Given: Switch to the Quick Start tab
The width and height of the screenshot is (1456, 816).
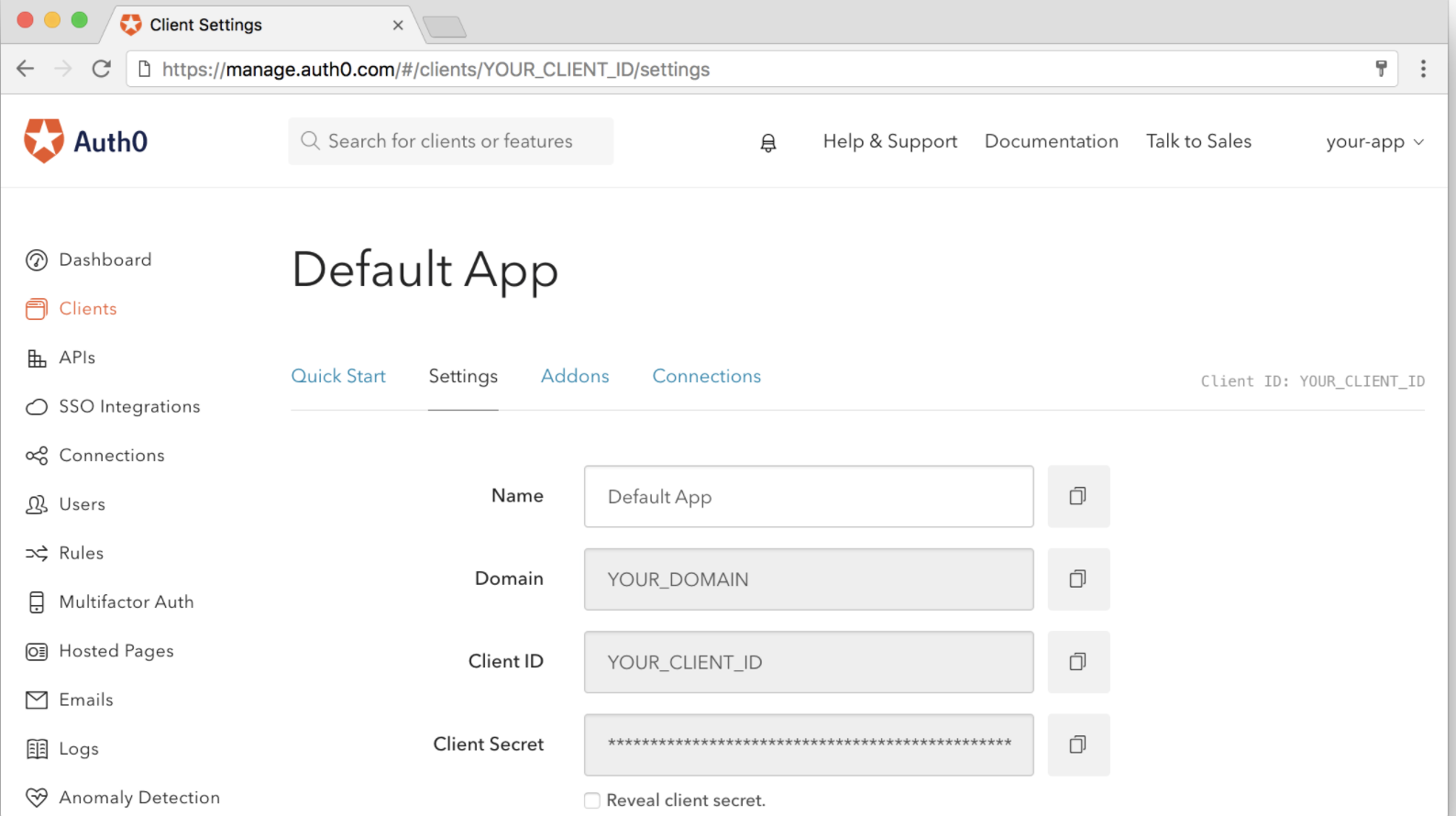Looking at the screenshot, I should point(338,376).
